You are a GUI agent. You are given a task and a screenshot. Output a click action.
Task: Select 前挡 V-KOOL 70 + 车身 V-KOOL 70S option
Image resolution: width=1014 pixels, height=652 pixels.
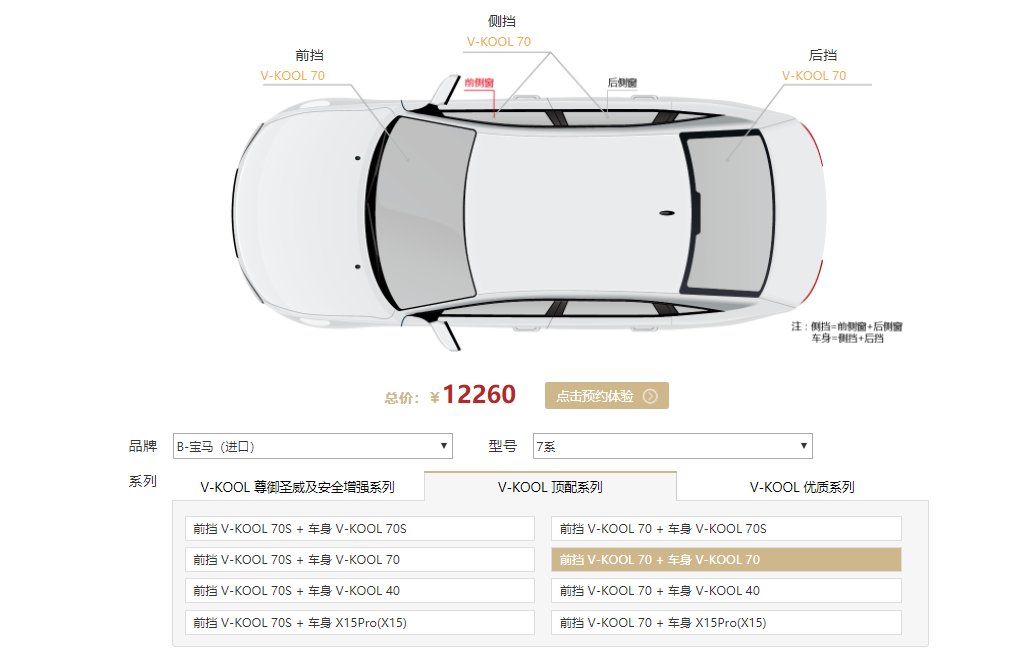click(x=726, y=528)
